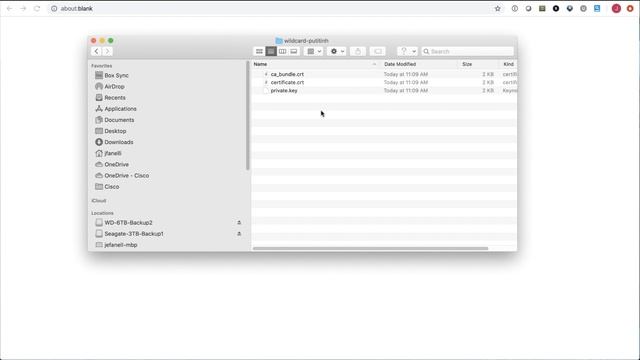This screenshot has width=640, height=360.
Task: Click the page info icon in address bar
Action: (x=54, y=9)
